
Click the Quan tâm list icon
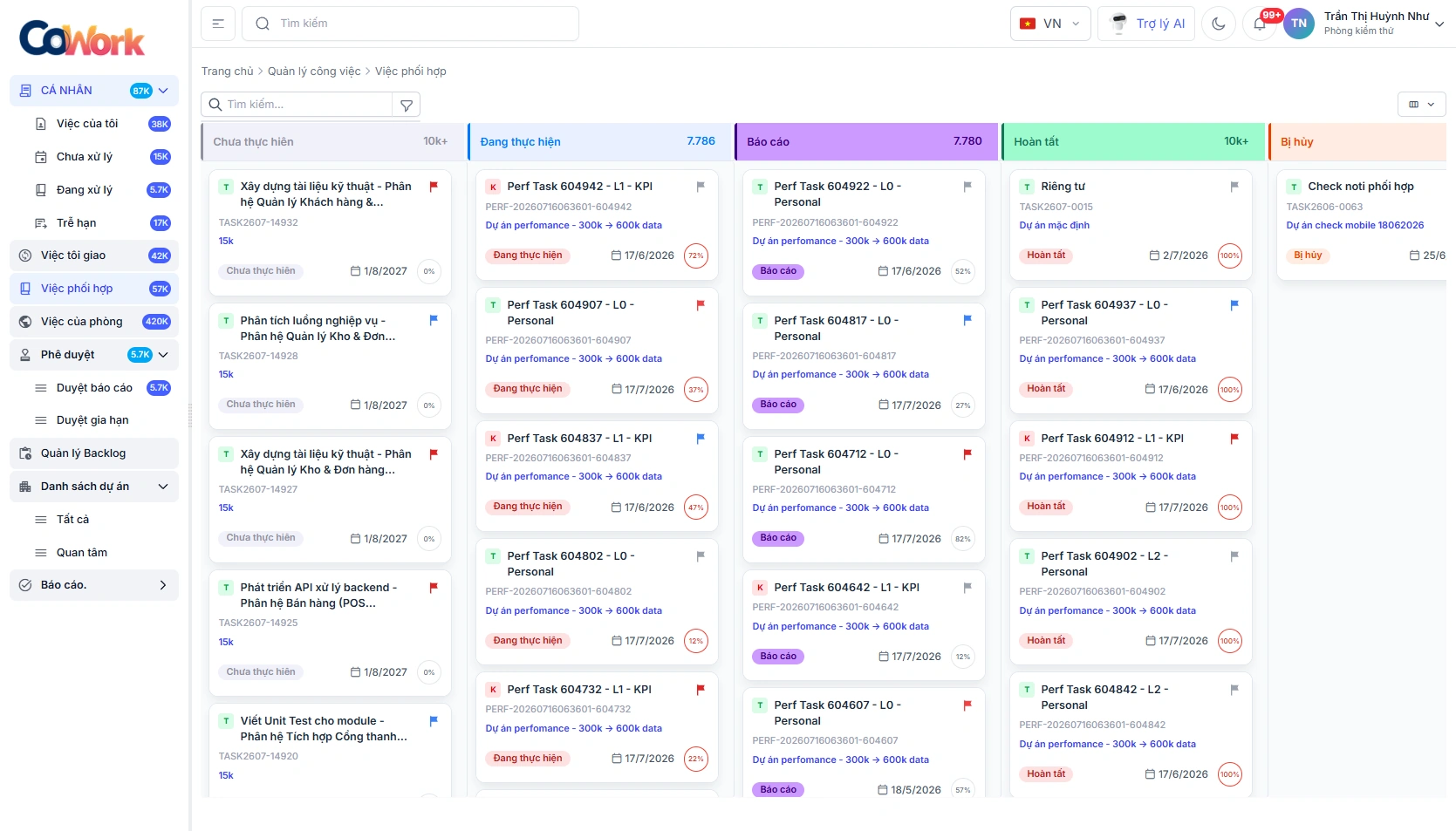click(40, 553)
